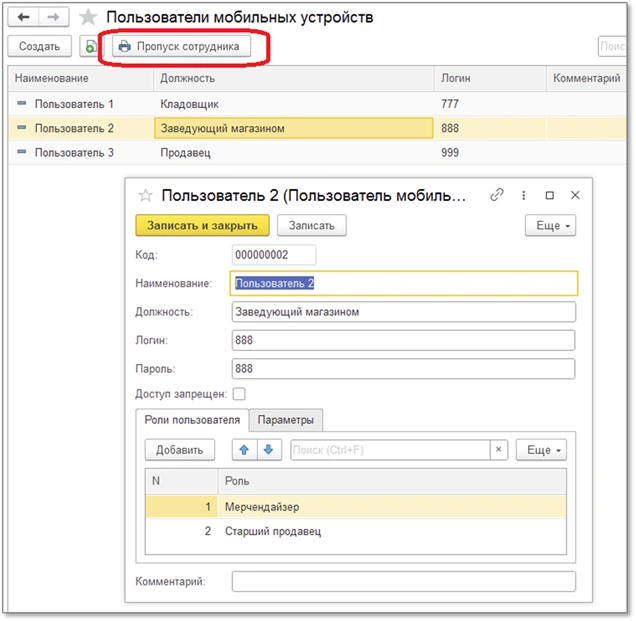The width and height of the screenshot is (636, 621).
Task: Select the Роли пользователя tab
Action: click(191, 419)
